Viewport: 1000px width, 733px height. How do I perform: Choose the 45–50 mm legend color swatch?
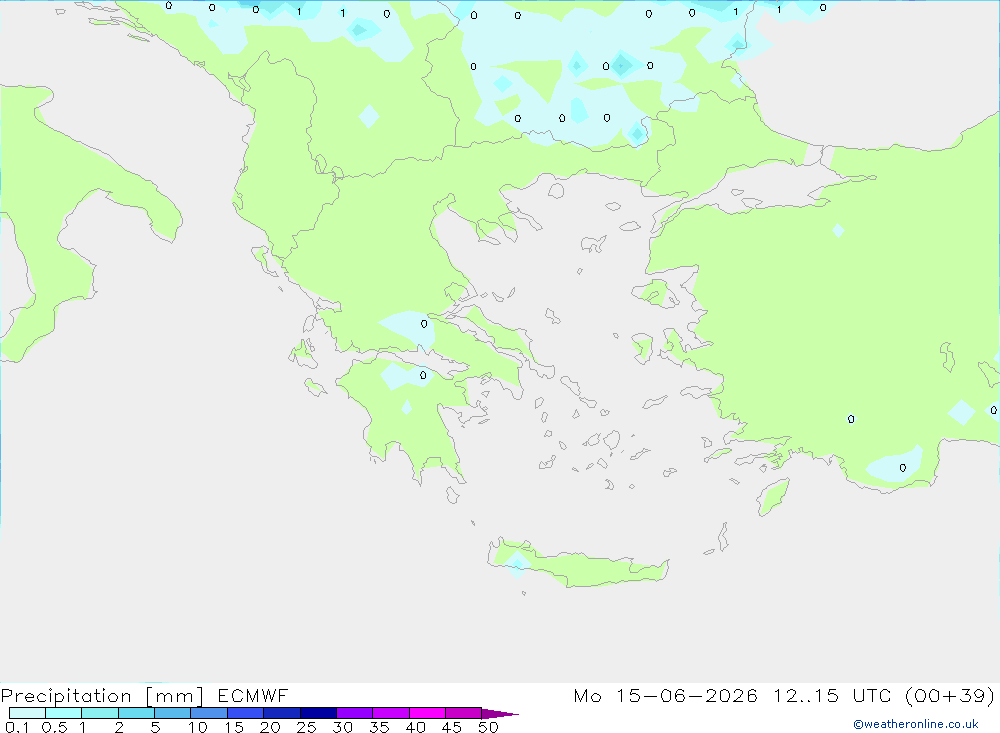[464, 713]
